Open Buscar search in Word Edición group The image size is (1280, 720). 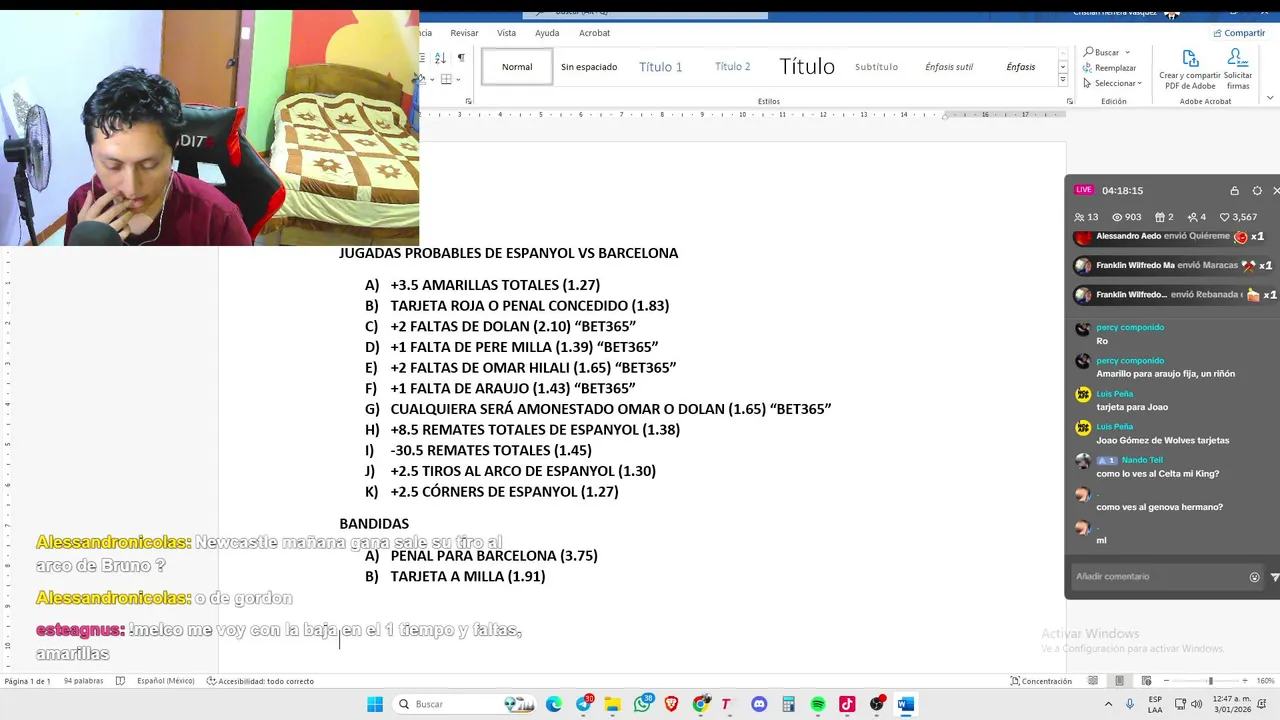point(1101,52)
